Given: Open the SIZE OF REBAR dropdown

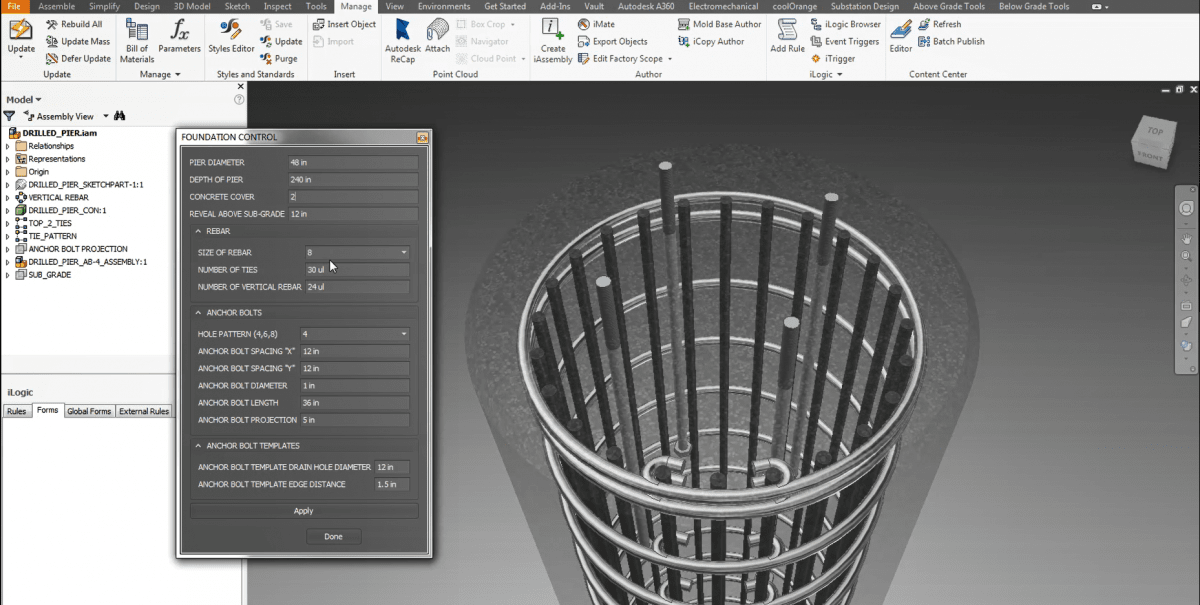Looking at the screenshot, I should [404, 253].
